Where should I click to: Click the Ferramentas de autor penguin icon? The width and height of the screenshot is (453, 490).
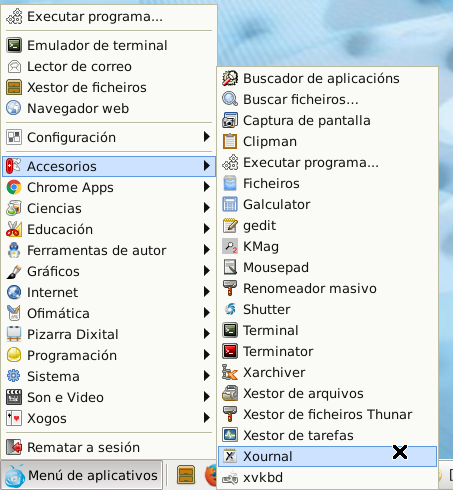pos(14,250)
